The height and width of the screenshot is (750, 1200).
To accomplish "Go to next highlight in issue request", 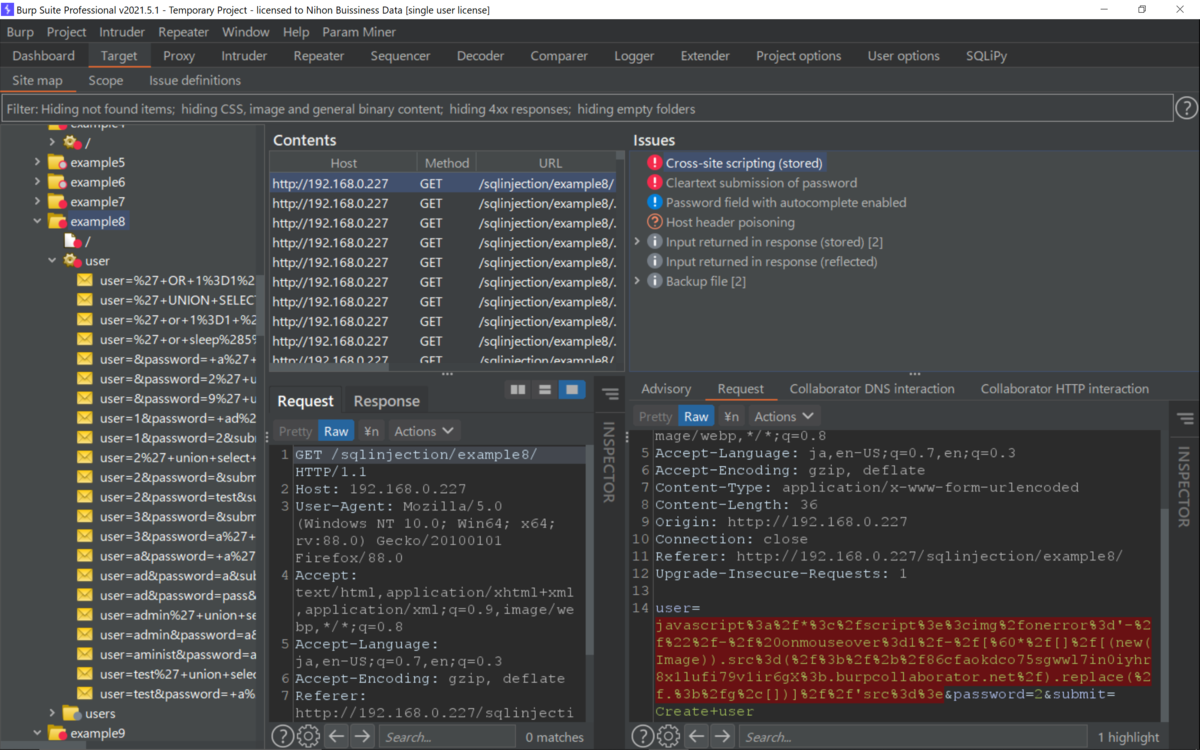I will point(722,737).
